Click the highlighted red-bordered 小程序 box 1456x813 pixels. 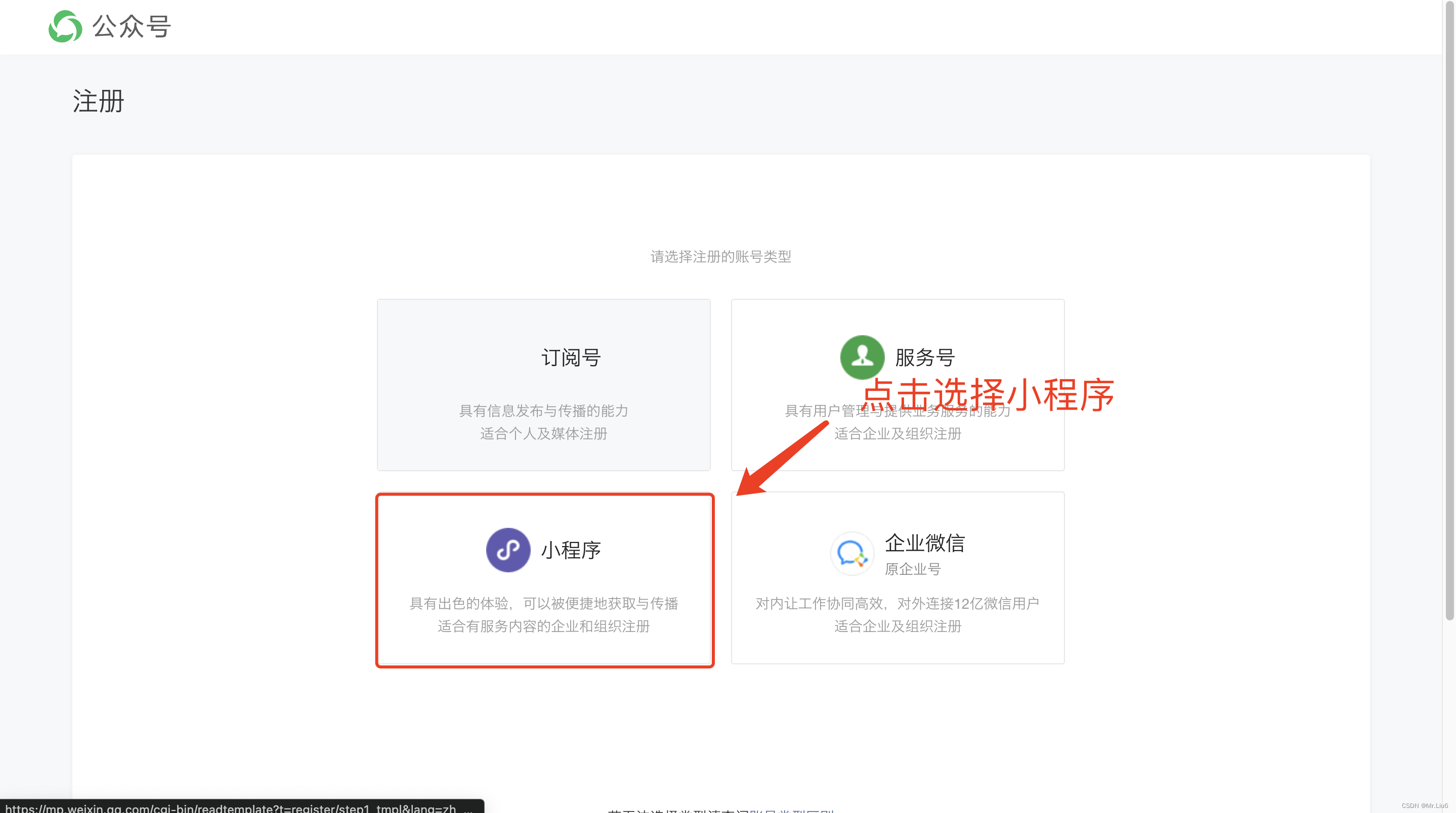point(544,580)
